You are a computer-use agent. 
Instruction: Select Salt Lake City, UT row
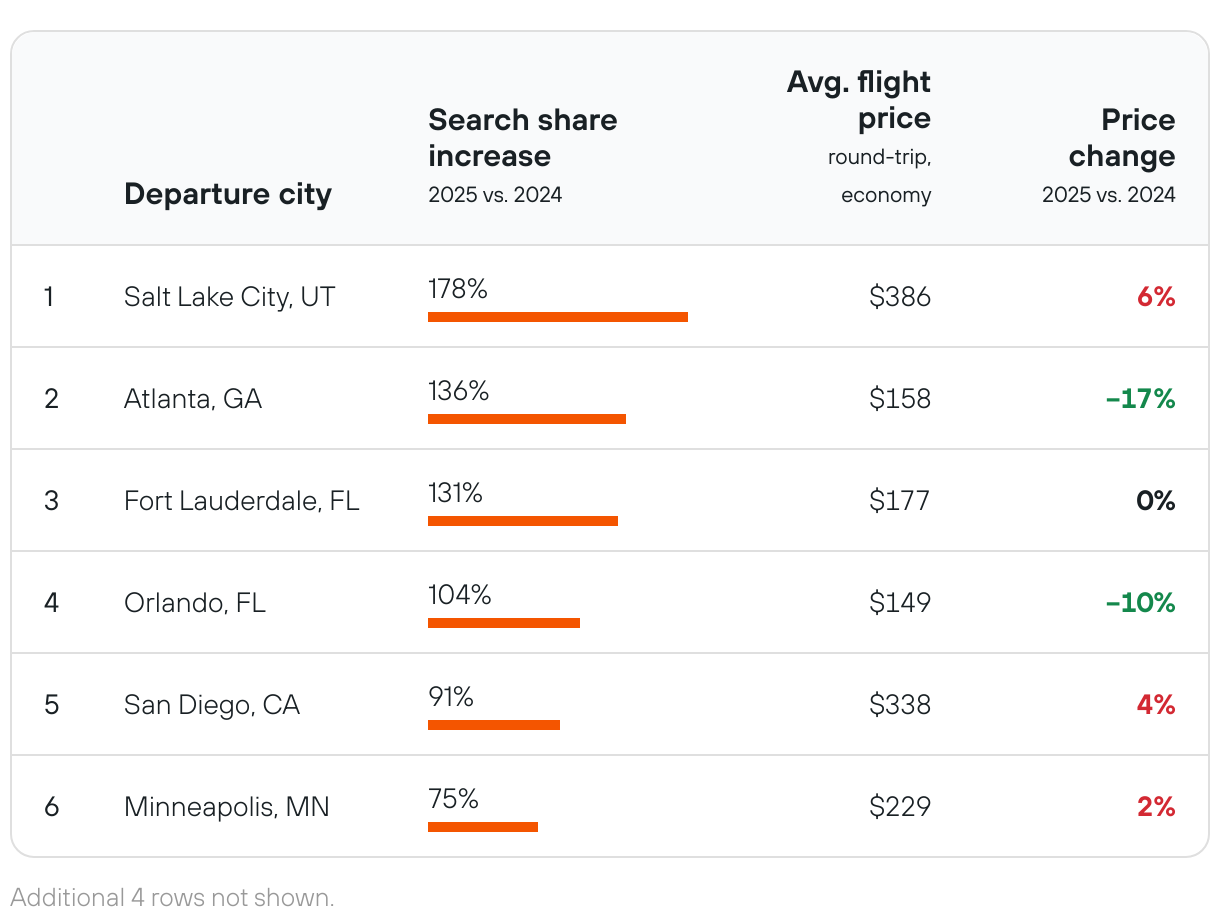pyautogui.click(x=229, y=297)
